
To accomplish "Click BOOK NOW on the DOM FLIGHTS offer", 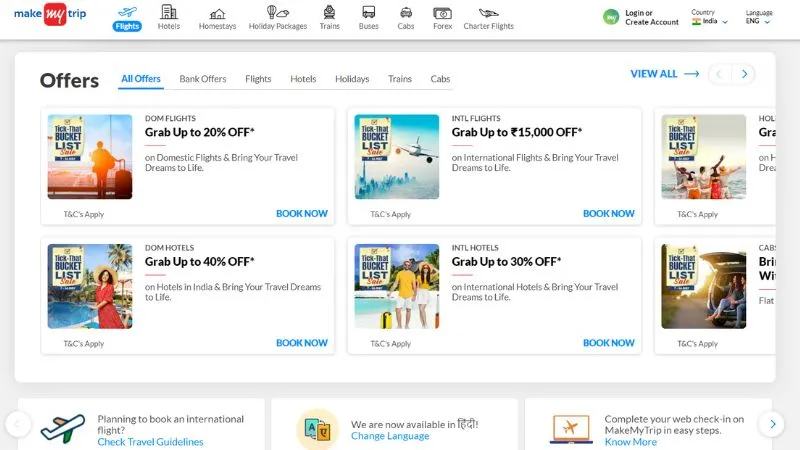I will (x=302, y=214).
